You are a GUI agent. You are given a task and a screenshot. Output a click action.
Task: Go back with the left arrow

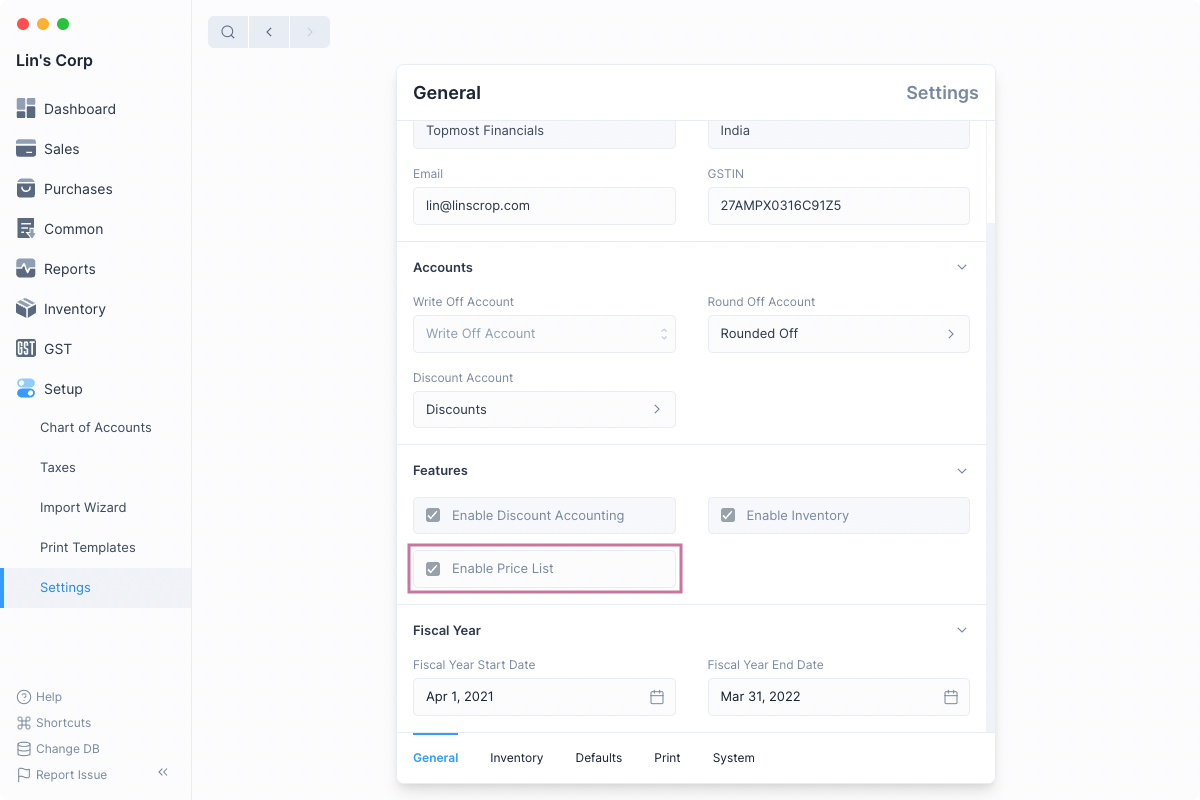pos(269,32)
